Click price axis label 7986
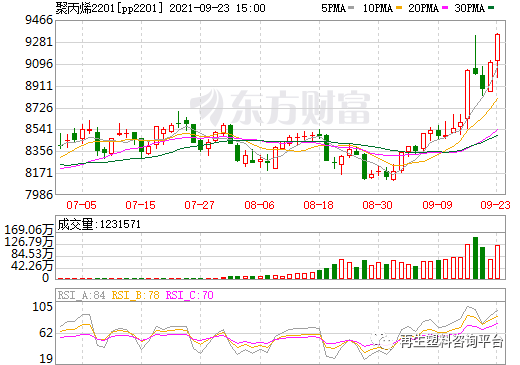The height and width of the screenshot is (365, 520). pos(39,194)
